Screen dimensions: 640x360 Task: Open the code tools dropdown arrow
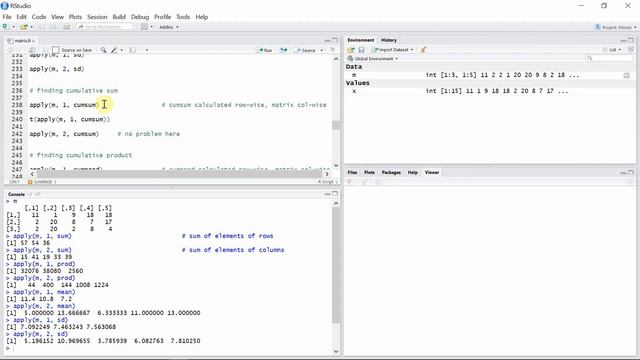[122, 50]
